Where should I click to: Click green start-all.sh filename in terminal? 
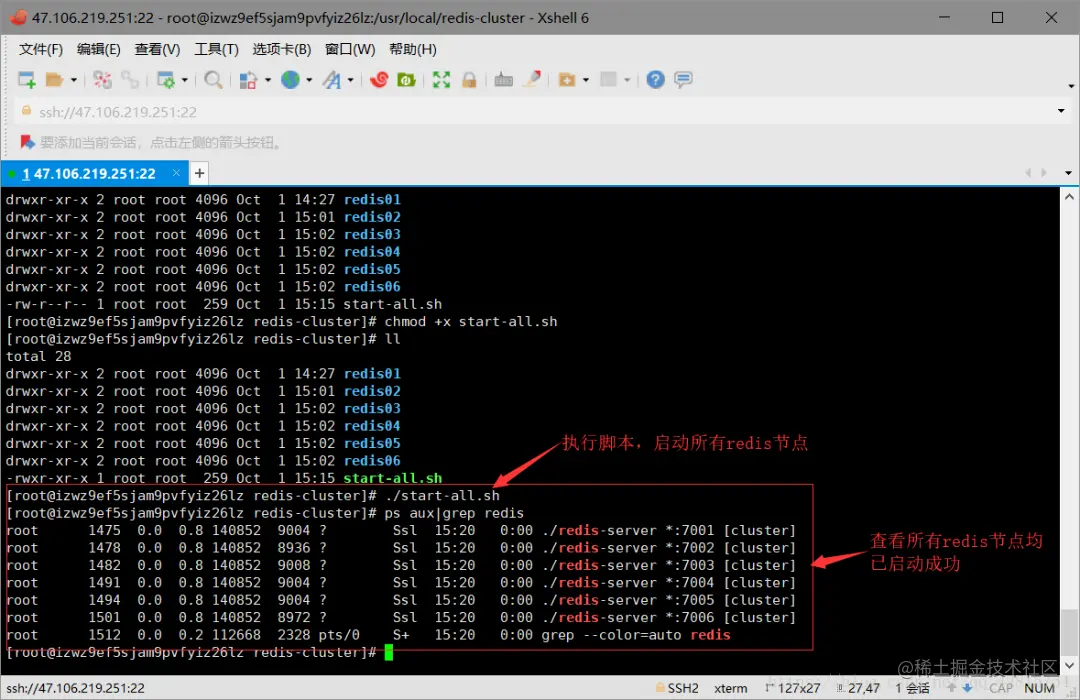(393, 477)
